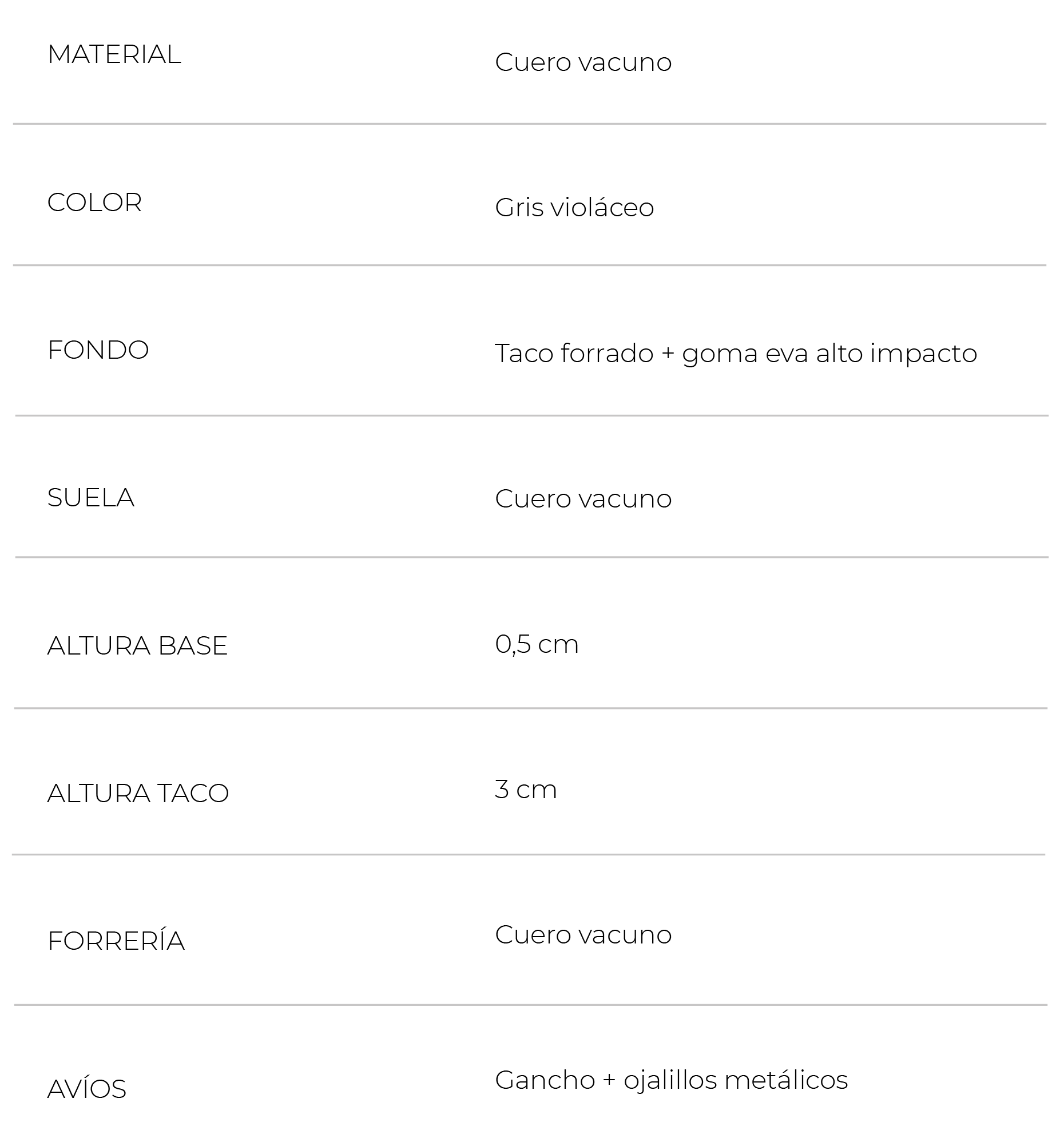Select the 'Cuero vacuno' value beside FORRERÍA
This screenshot has width=1064, height=1134.
click(x=583, y=934)
